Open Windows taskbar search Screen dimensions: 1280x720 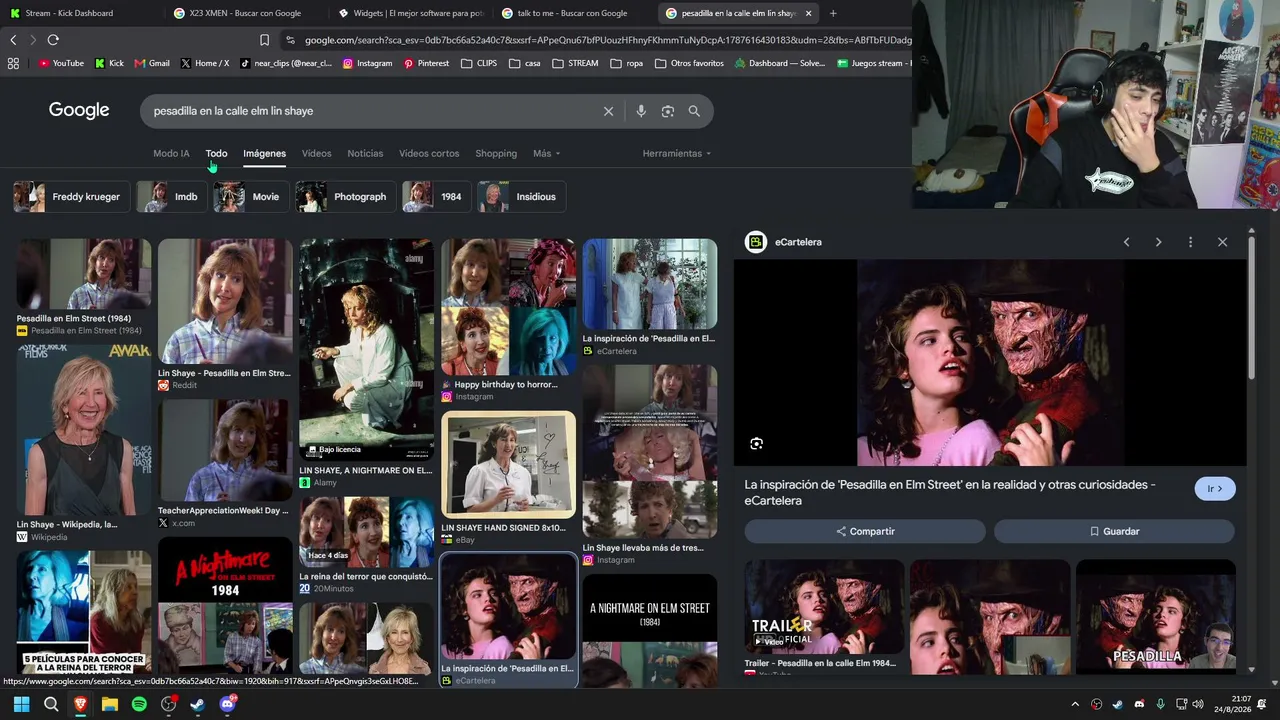tap(51, 704)
